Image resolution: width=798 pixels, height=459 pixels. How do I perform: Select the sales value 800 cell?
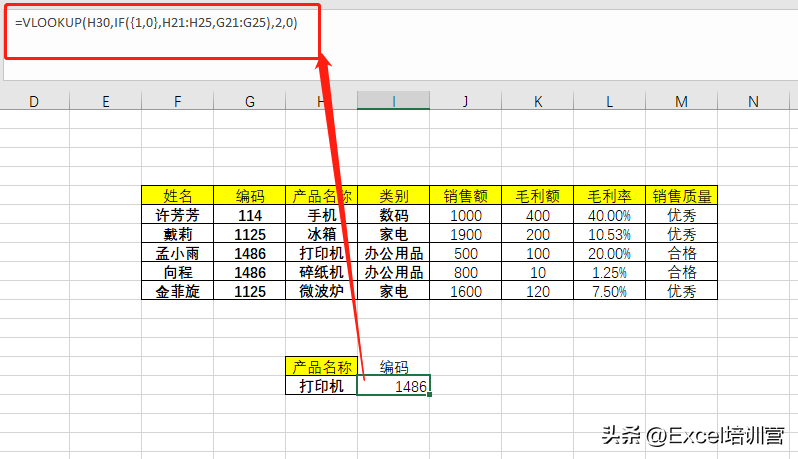coord(466,272)
